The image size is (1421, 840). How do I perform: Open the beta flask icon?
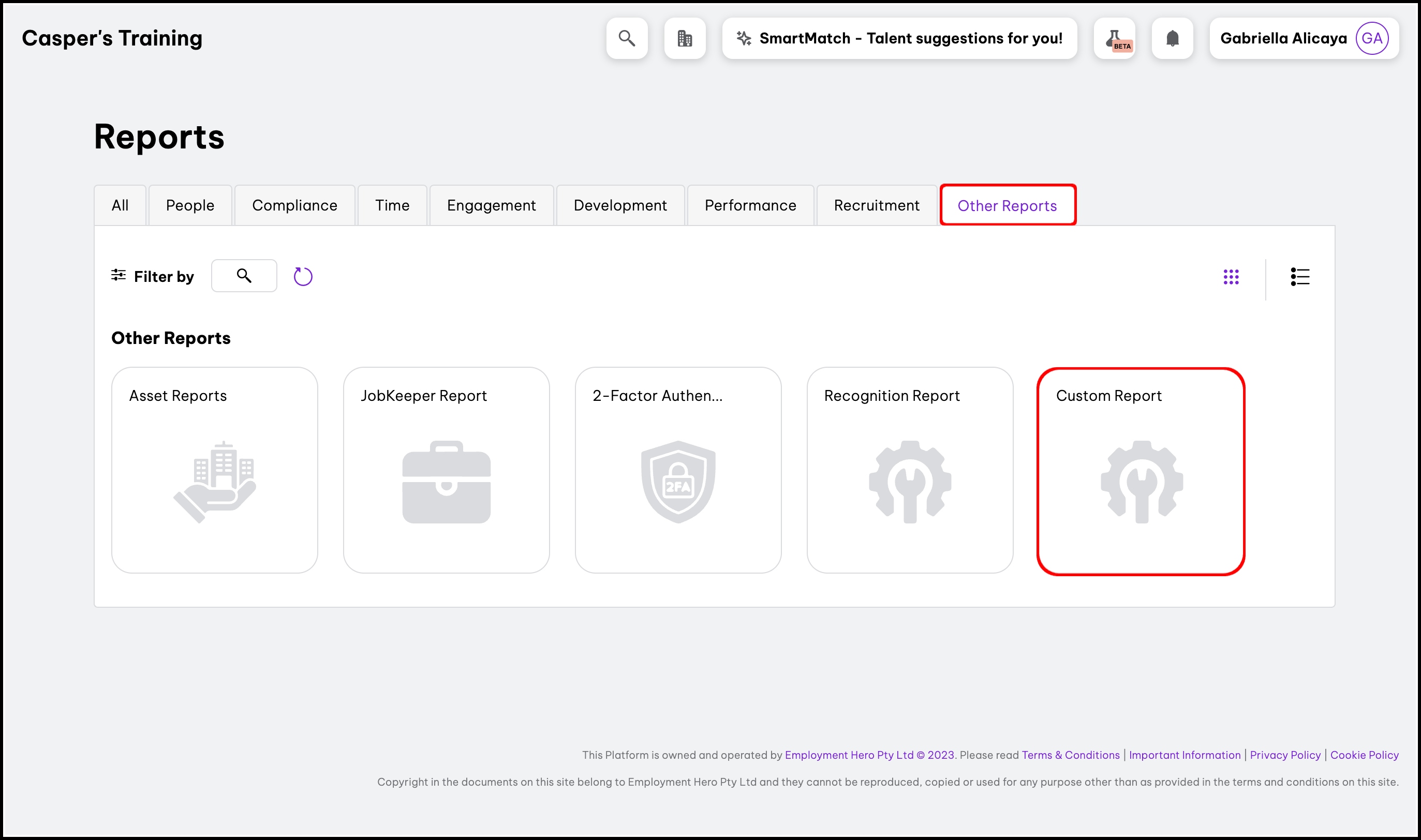click(1114, 38)
